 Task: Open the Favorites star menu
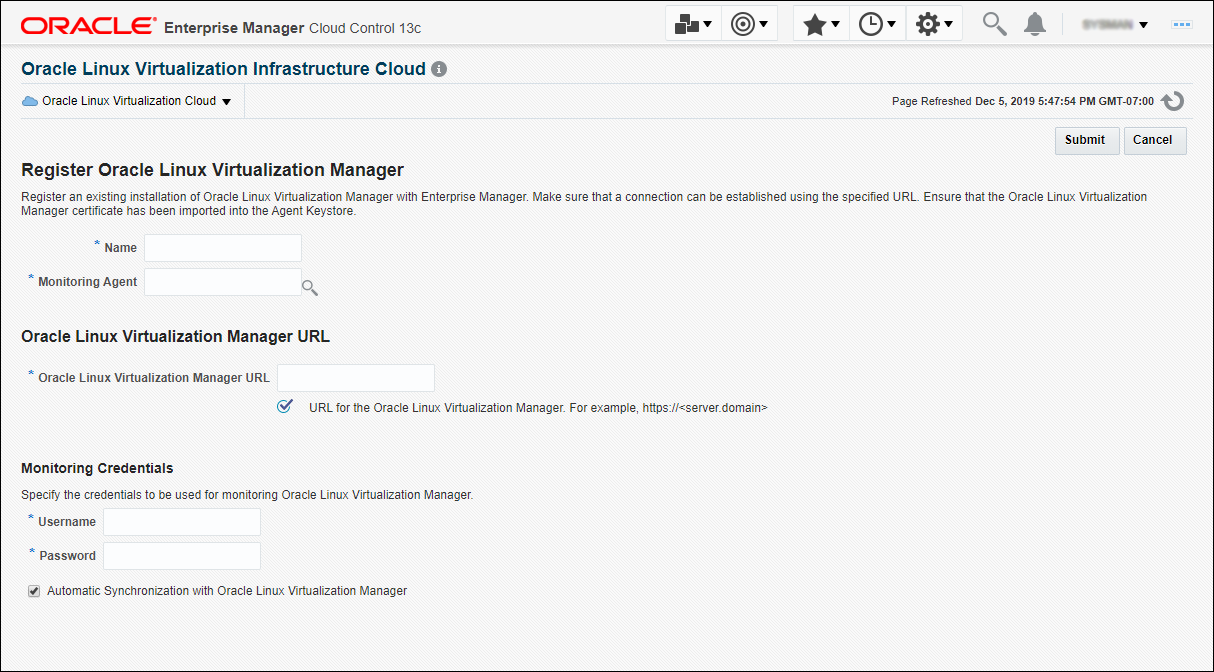821,24
